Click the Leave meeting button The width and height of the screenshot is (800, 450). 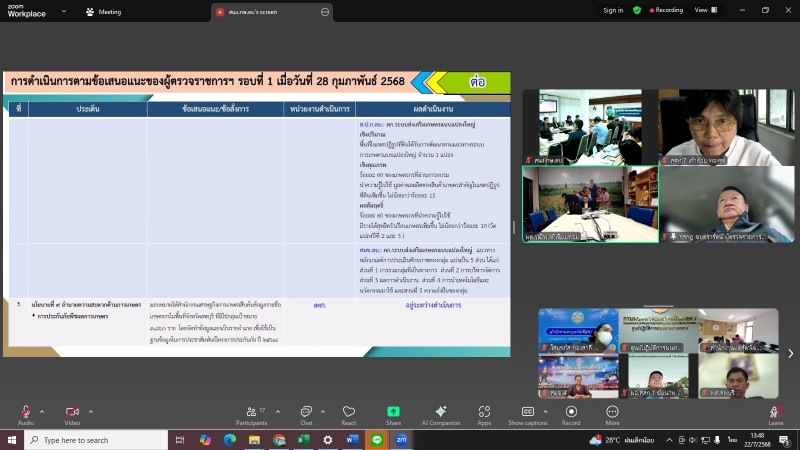click(x=775, y=413)
